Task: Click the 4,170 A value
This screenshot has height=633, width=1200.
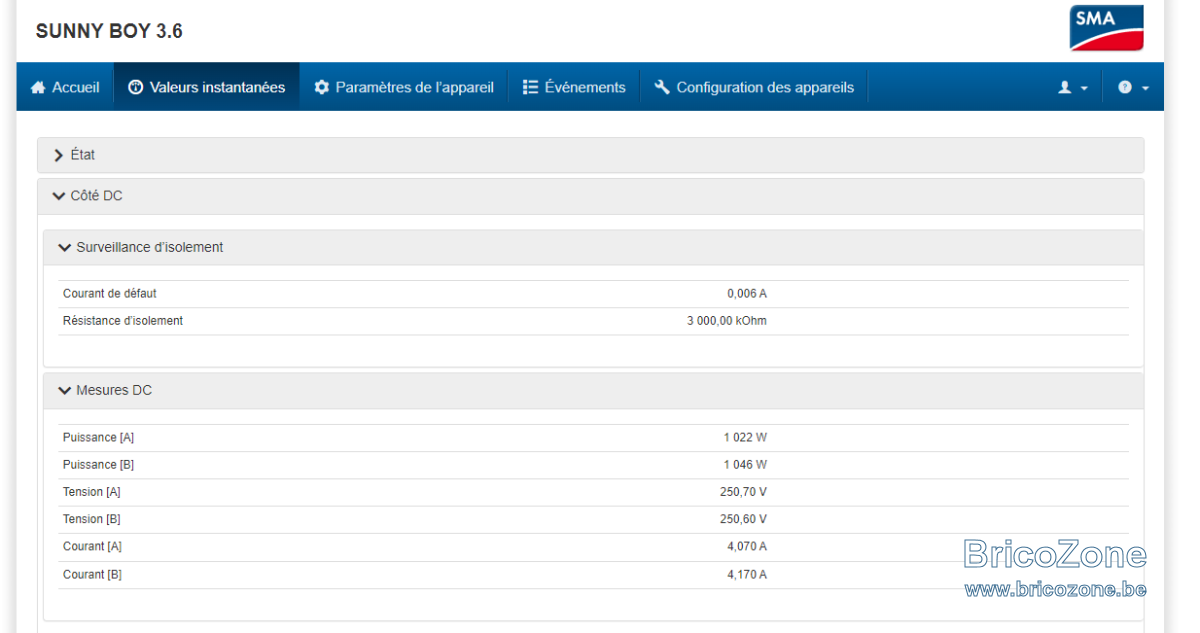Action: point(747,575)
